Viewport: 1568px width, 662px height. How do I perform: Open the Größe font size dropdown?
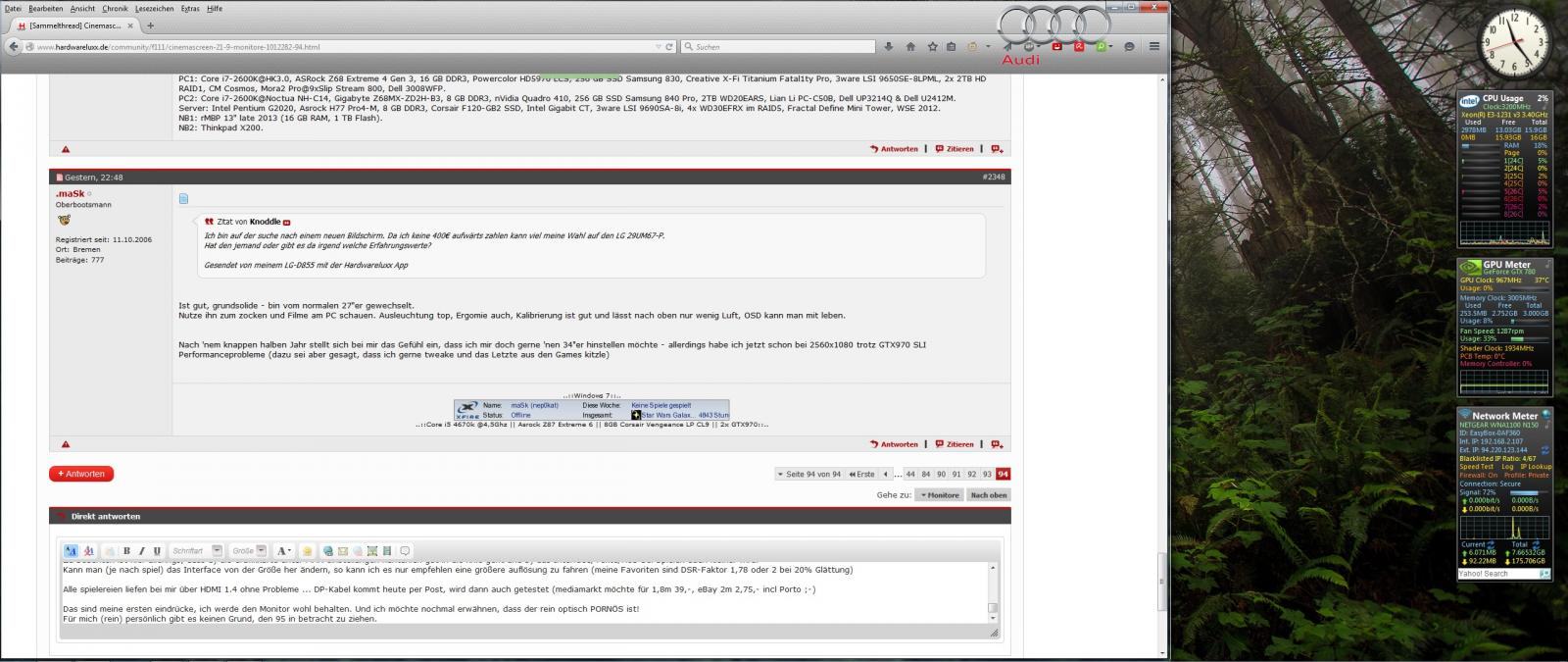pyautogui.click(x=249, y=551)
